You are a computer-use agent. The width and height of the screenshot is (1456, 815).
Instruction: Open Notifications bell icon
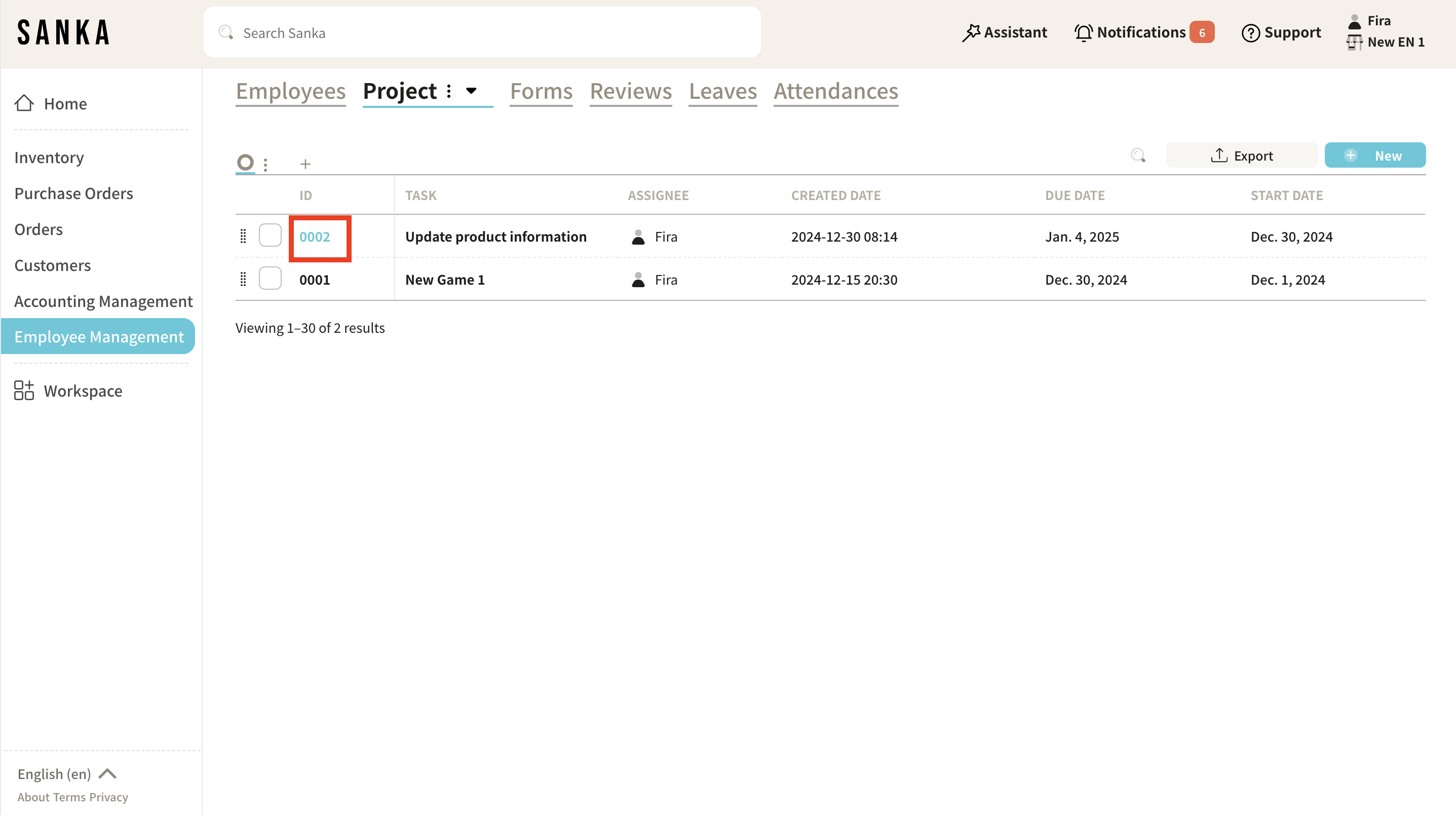pos(1083,33)
